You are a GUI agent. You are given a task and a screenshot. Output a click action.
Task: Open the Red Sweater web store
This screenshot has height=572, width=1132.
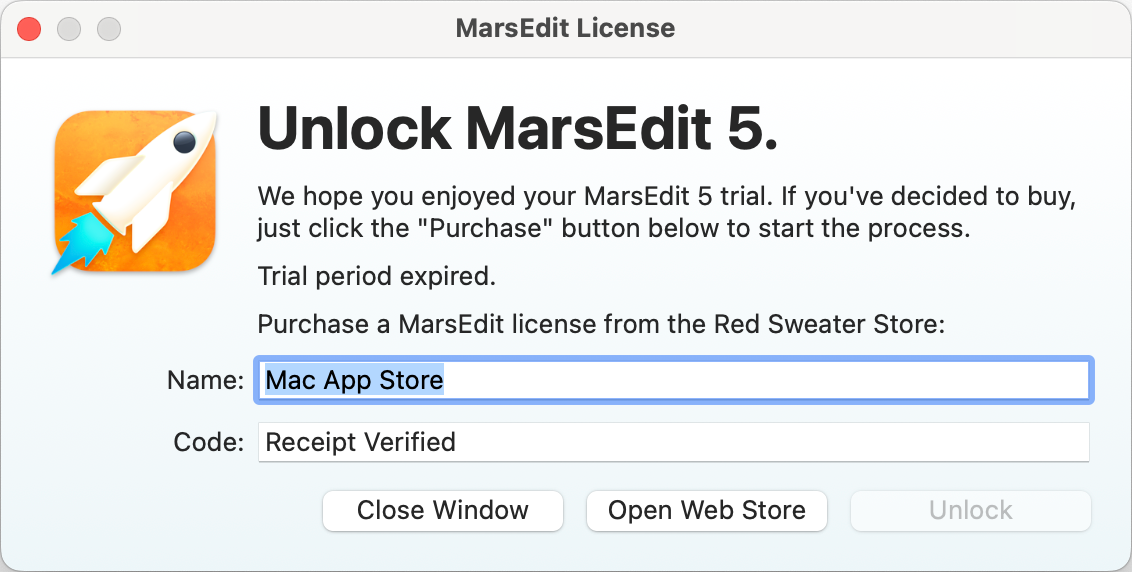(x=706, y=510)
